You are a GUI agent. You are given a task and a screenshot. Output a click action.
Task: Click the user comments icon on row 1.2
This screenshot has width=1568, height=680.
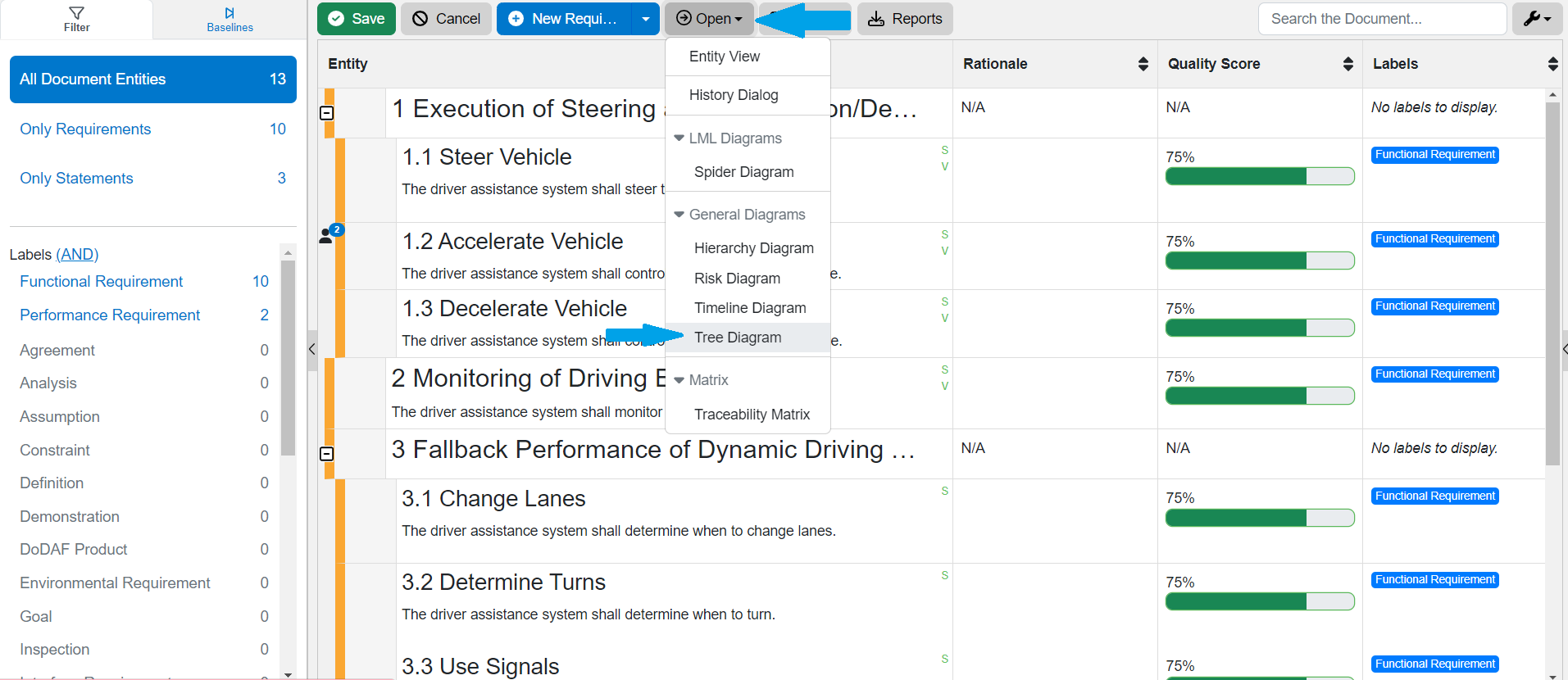pos(327,236)
